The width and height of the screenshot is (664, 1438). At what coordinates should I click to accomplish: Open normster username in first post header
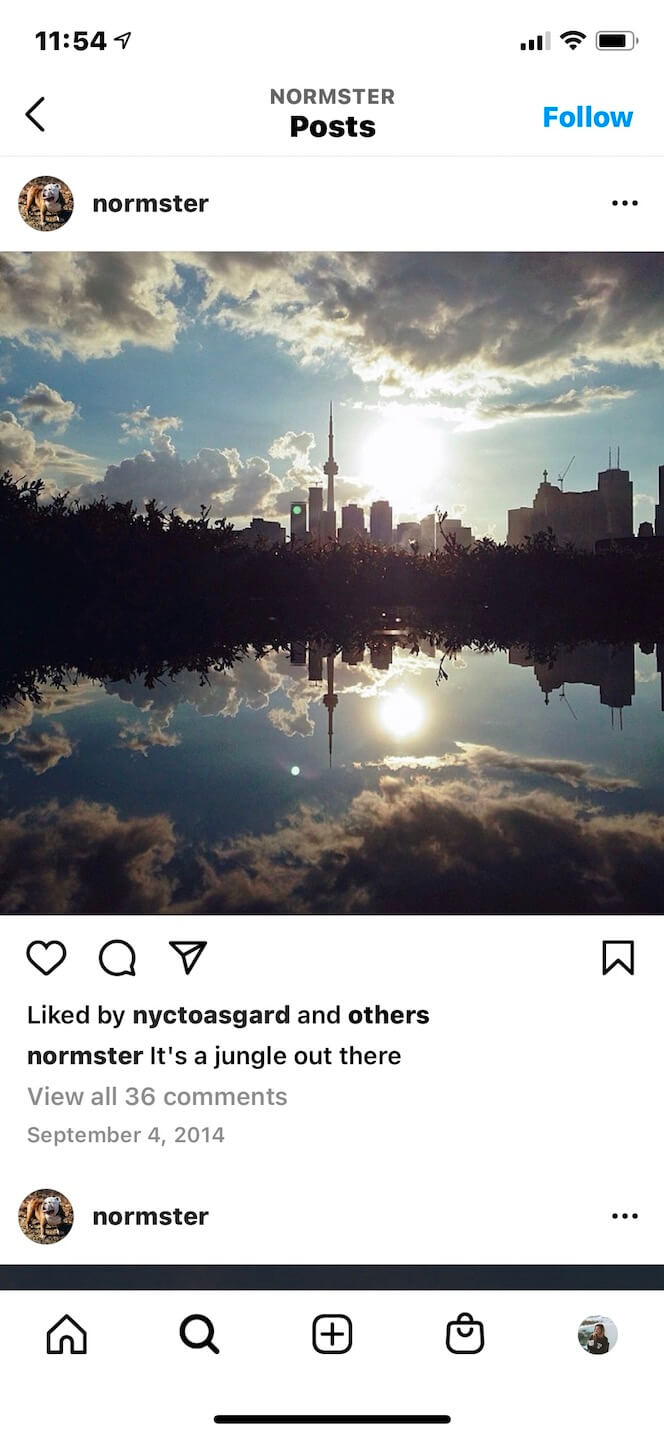click(150, 203)
